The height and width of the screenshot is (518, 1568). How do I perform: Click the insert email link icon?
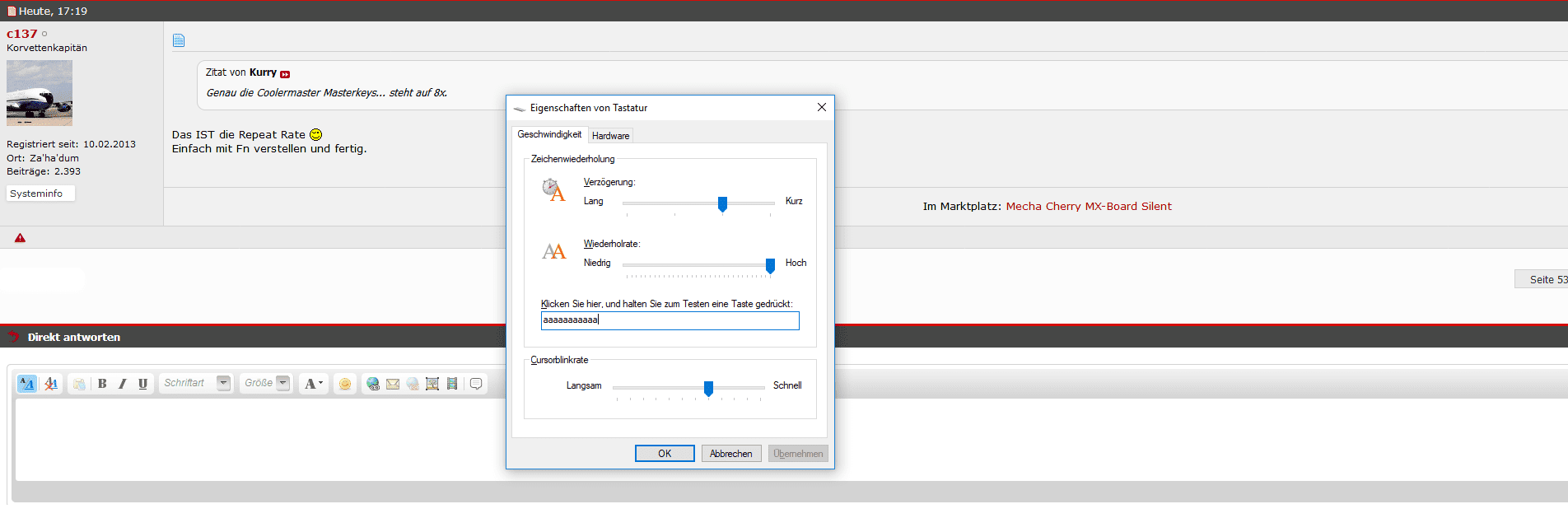pyautogui.click(x=393, y=384)
